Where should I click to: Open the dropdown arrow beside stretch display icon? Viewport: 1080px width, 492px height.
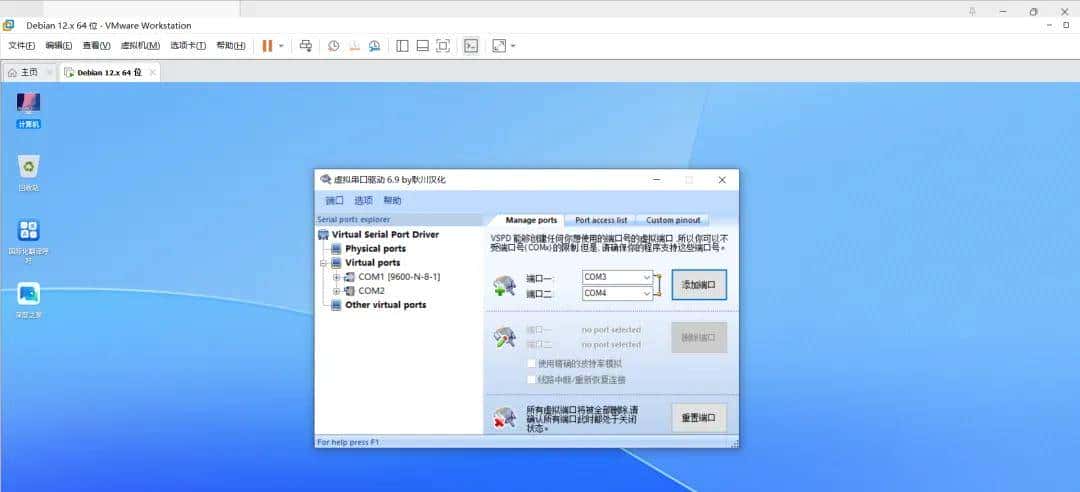pyautogui.click(x=513, y=46)
